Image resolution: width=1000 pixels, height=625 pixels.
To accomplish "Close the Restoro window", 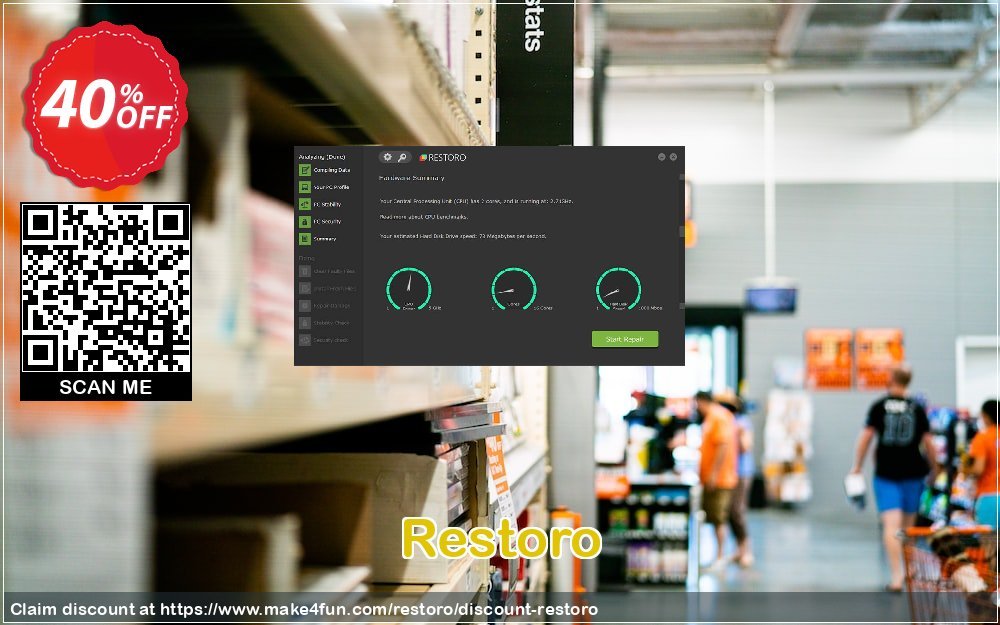I will click(673, 157).
